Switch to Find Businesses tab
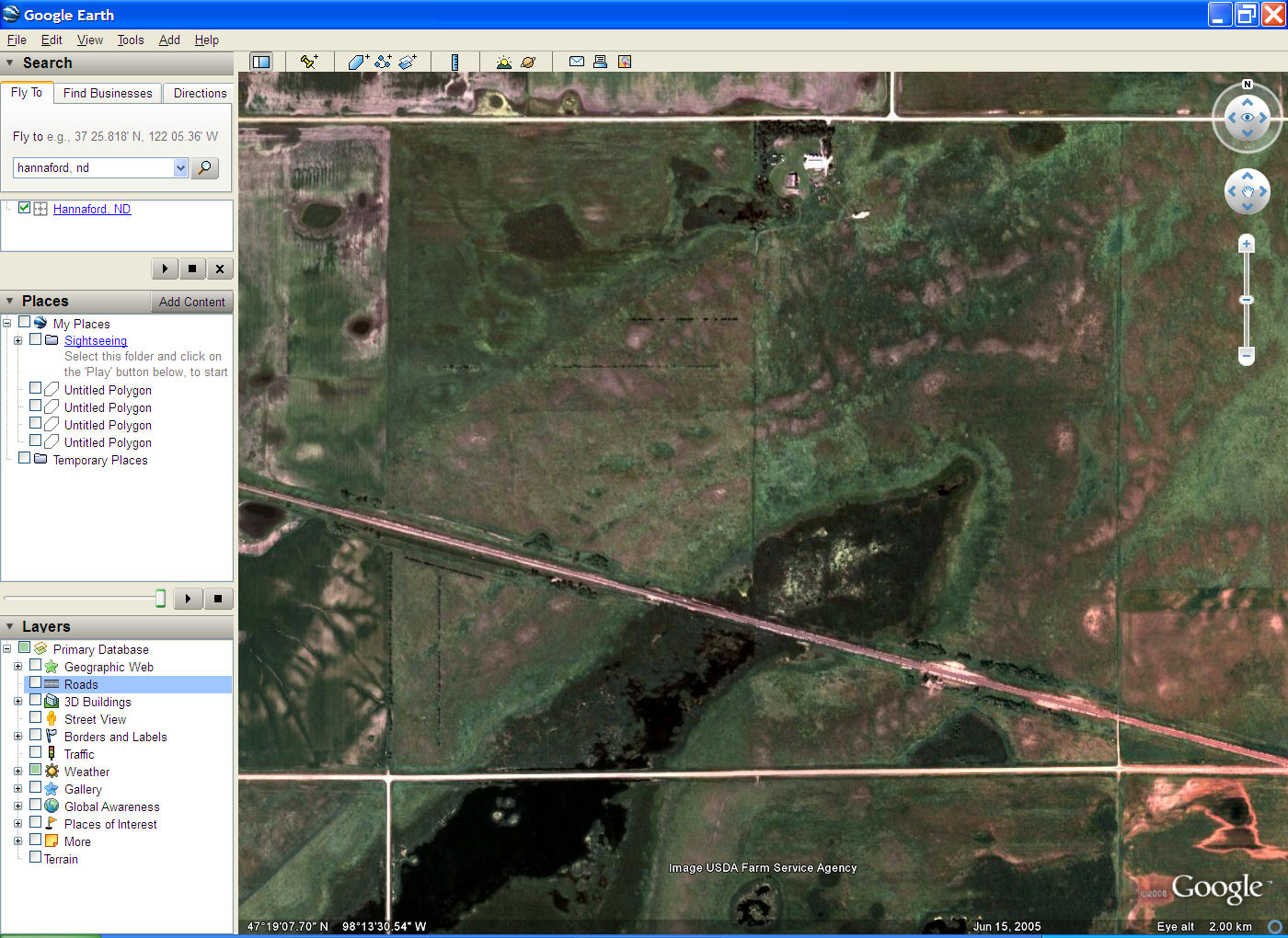This screenshot has height=938, width=1288. [108, 93]
